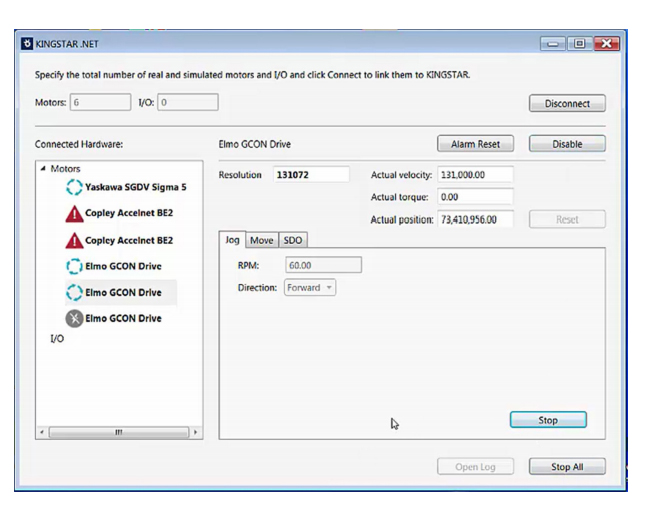Disable the selected drive

pyautogui.click(x=567, y=144)
